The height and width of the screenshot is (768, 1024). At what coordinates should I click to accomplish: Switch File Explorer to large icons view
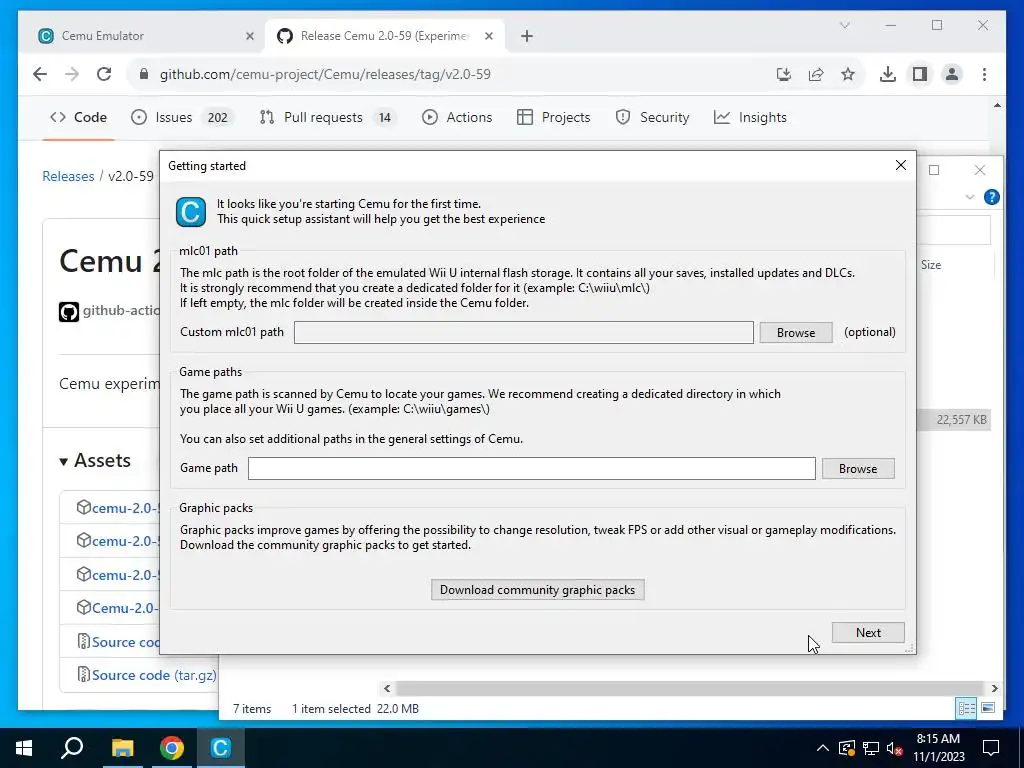pyautogui.click(x=988, y=708)
